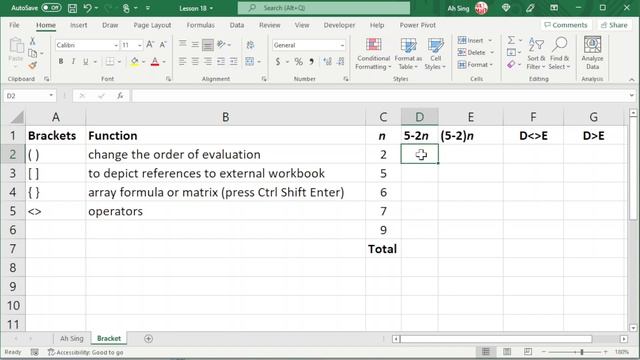Click the Wrap Text icon

pyautogui.click(x=250, y=45)
